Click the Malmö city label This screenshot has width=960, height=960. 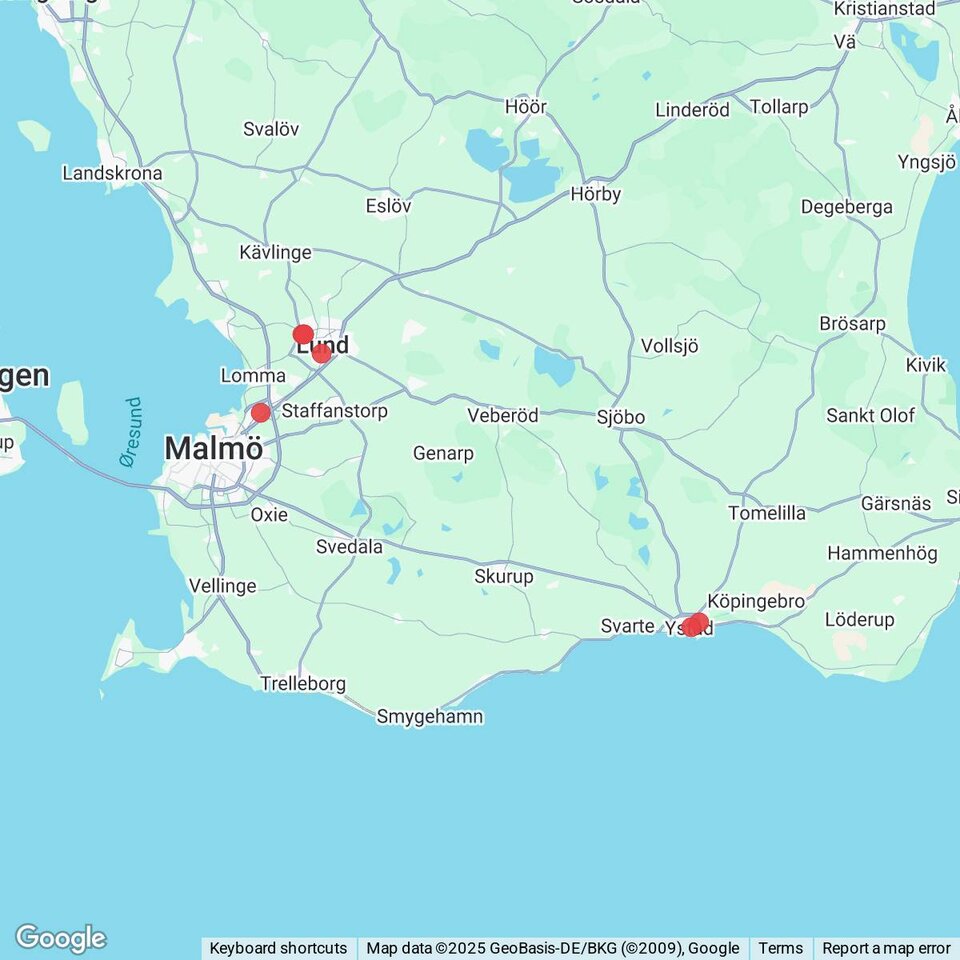[x=214, y=448]
